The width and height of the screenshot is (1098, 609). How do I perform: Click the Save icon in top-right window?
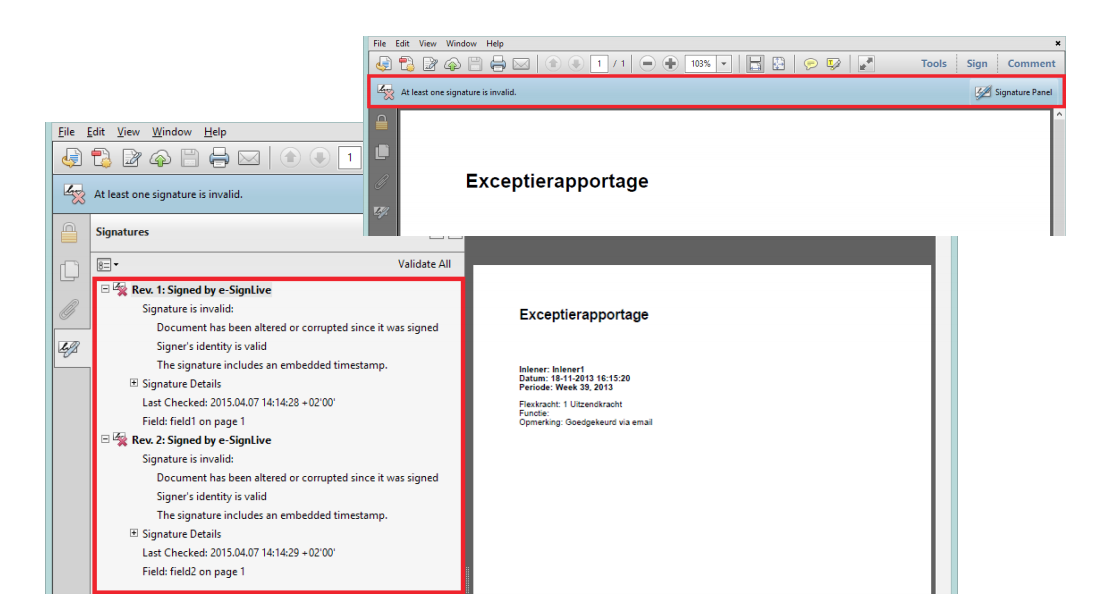[475, 64]
